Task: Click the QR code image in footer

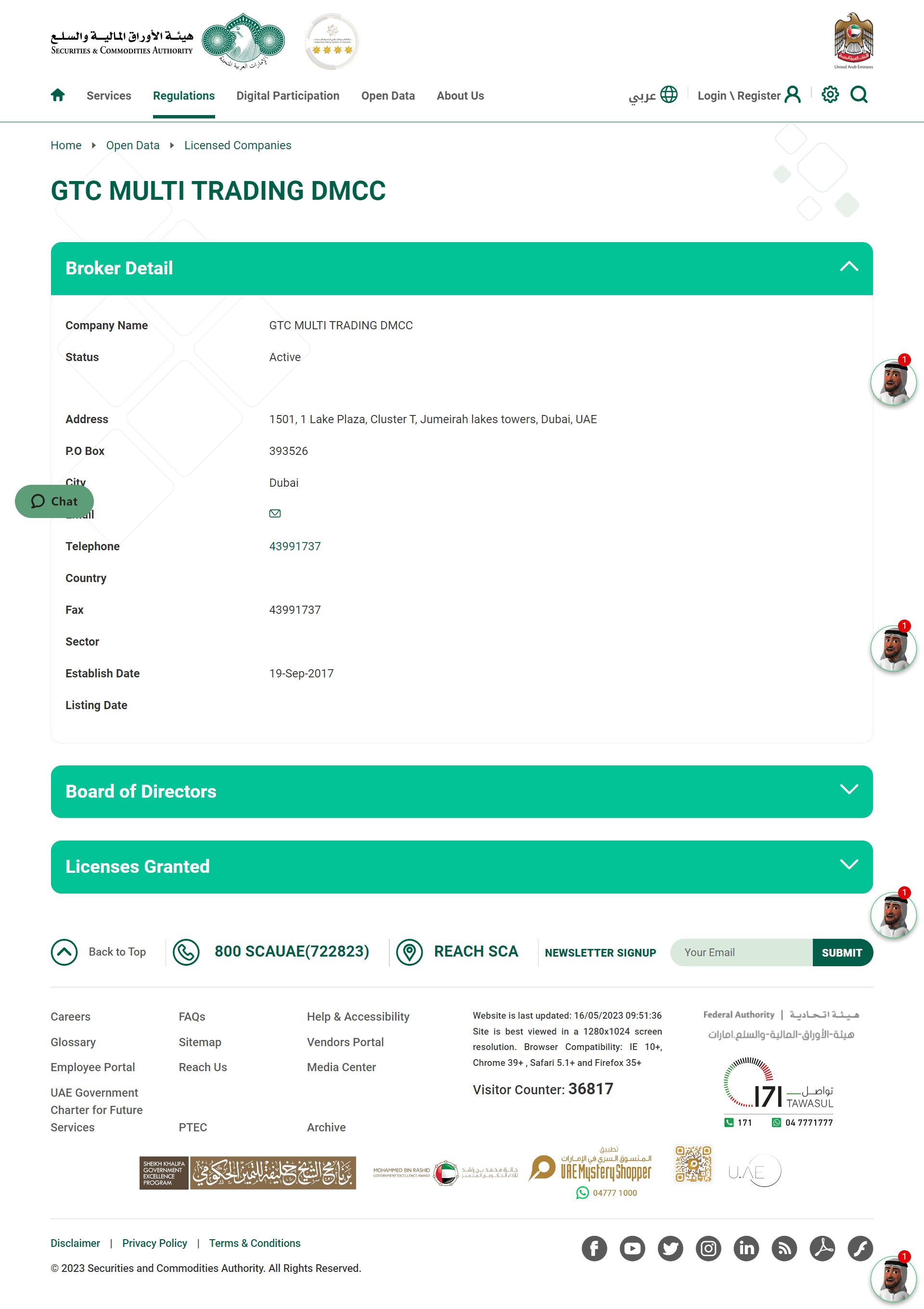Action: coord(693,1164)
